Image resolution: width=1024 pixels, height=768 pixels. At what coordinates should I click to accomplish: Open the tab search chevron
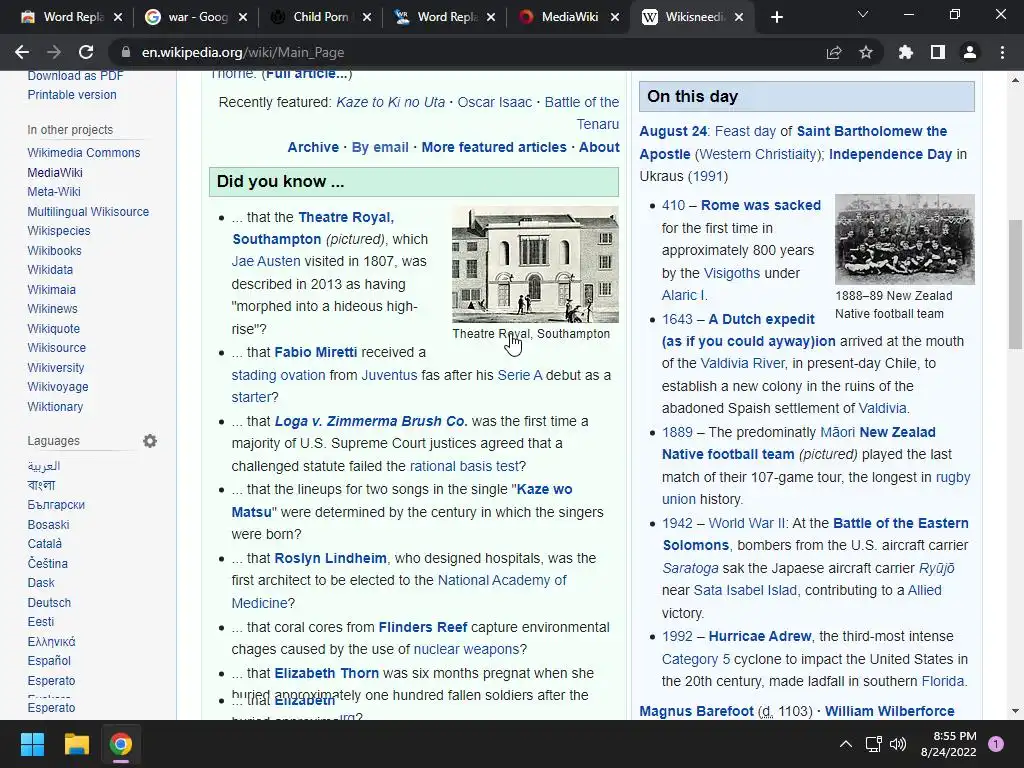(863, 14)
